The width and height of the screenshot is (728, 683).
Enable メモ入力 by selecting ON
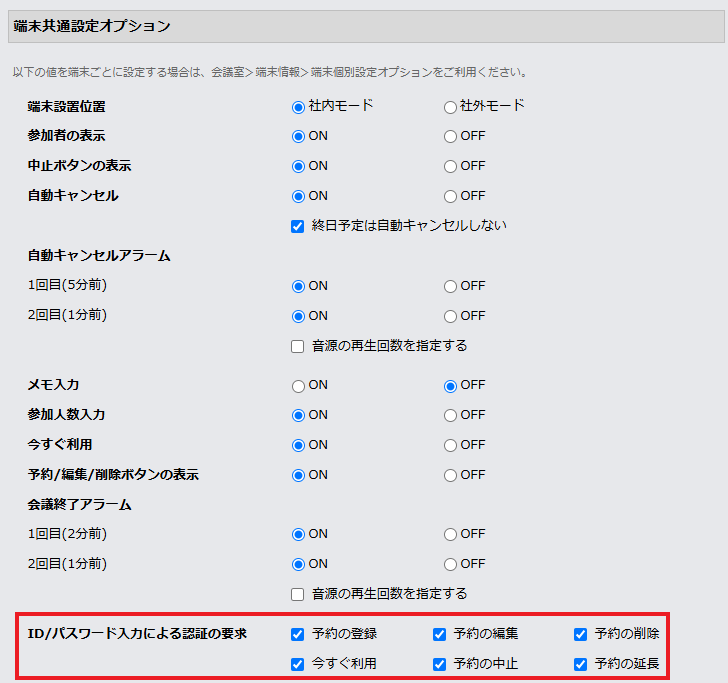[298, 385]
